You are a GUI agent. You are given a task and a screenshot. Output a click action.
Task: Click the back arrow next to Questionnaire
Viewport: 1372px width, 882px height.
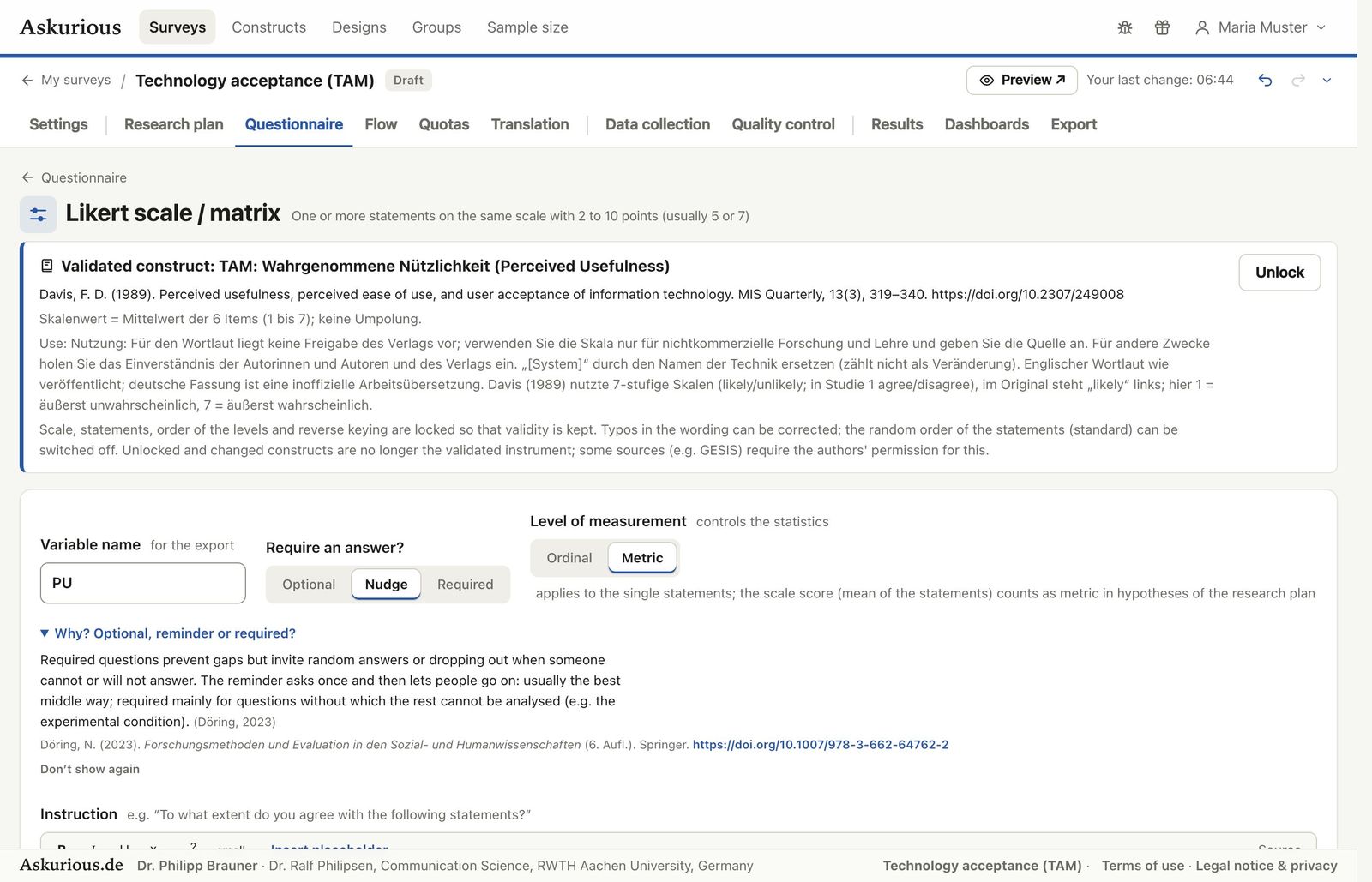(x=27, y=177)
